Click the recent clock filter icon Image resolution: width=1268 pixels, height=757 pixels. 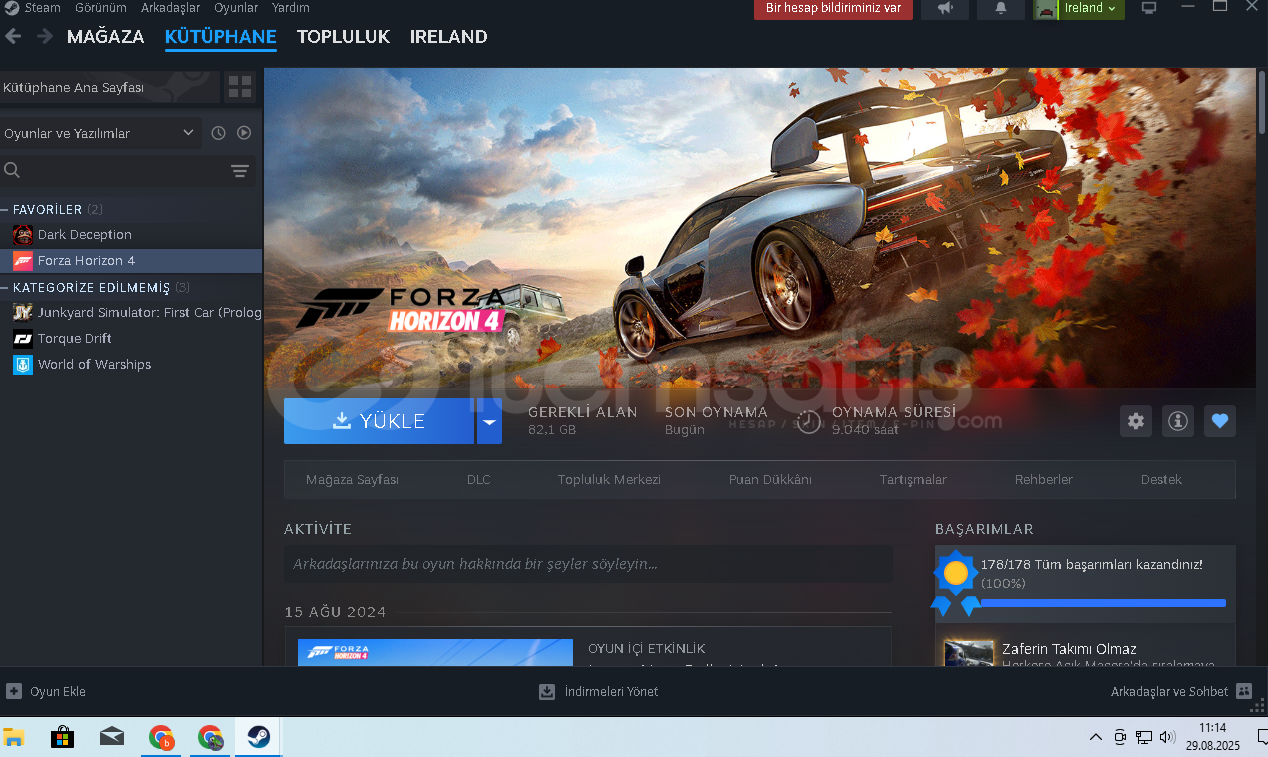pos(218,133)
